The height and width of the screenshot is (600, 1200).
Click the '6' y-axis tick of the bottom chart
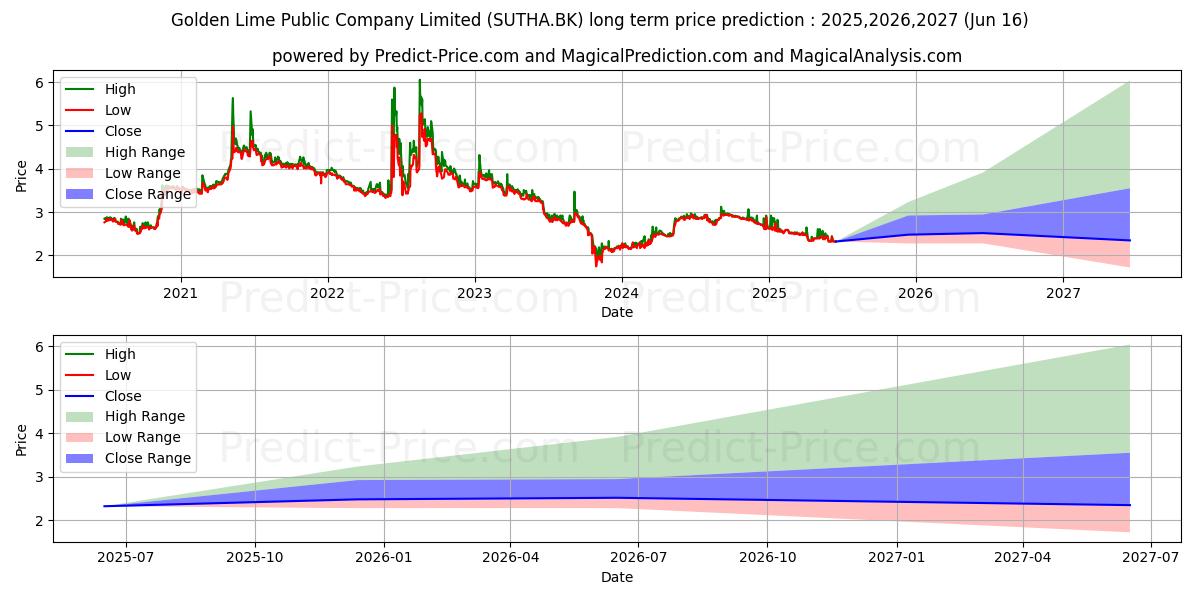point(40,347)
